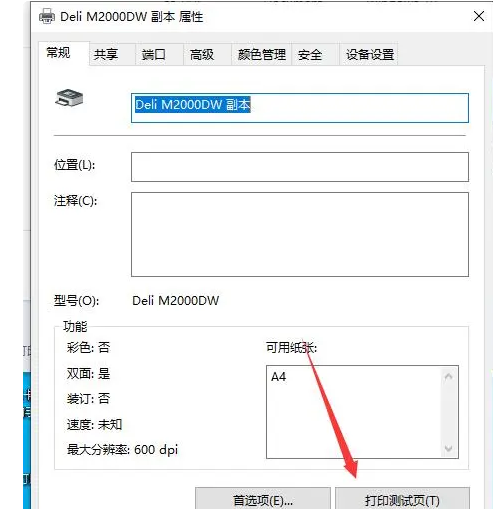Click the paper list scroll down arrow

click(x=449, y=448)
